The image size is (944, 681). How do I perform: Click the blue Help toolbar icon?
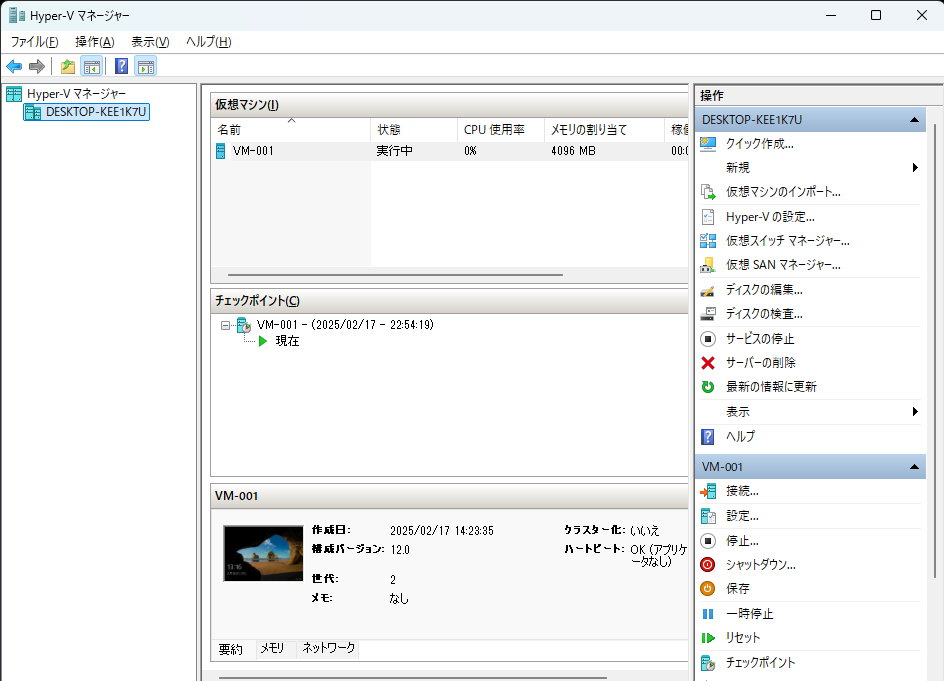click(x=121, y=66)
